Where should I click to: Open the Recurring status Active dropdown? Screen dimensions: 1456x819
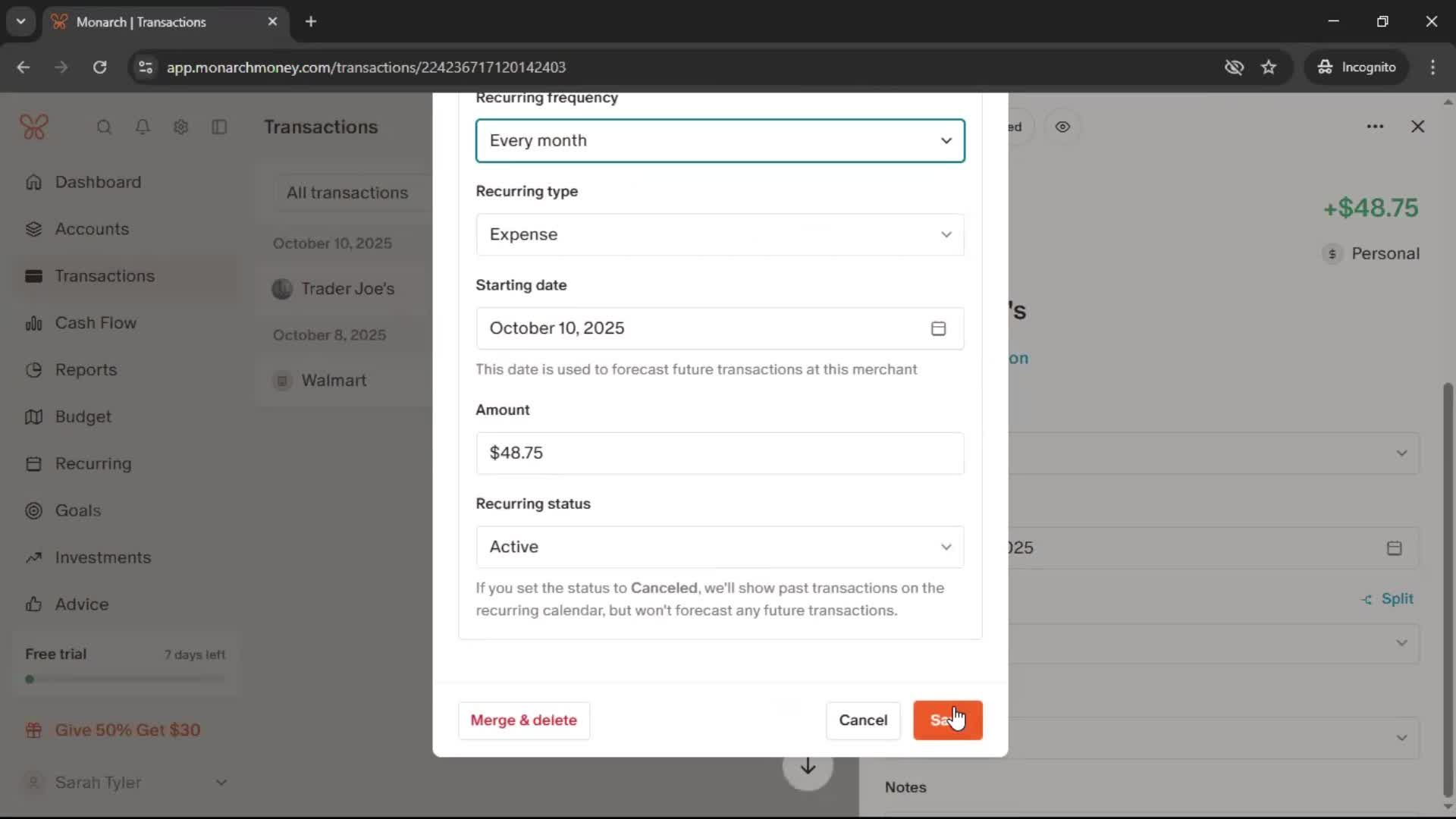[x=720, y=547]
